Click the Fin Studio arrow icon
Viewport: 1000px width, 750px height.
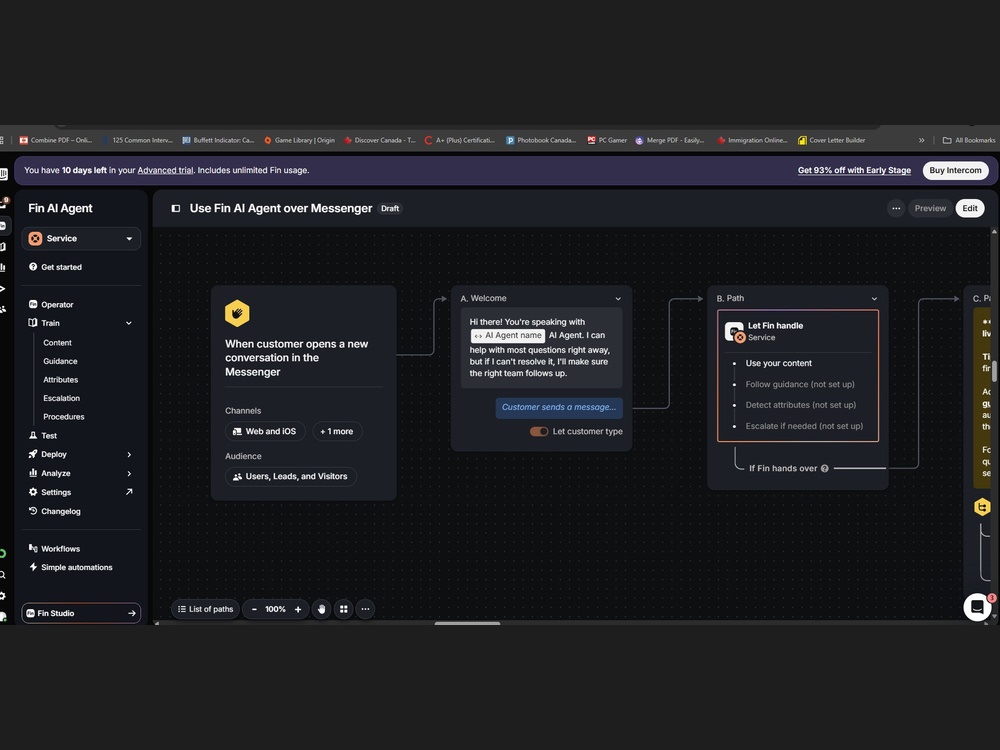131,614
